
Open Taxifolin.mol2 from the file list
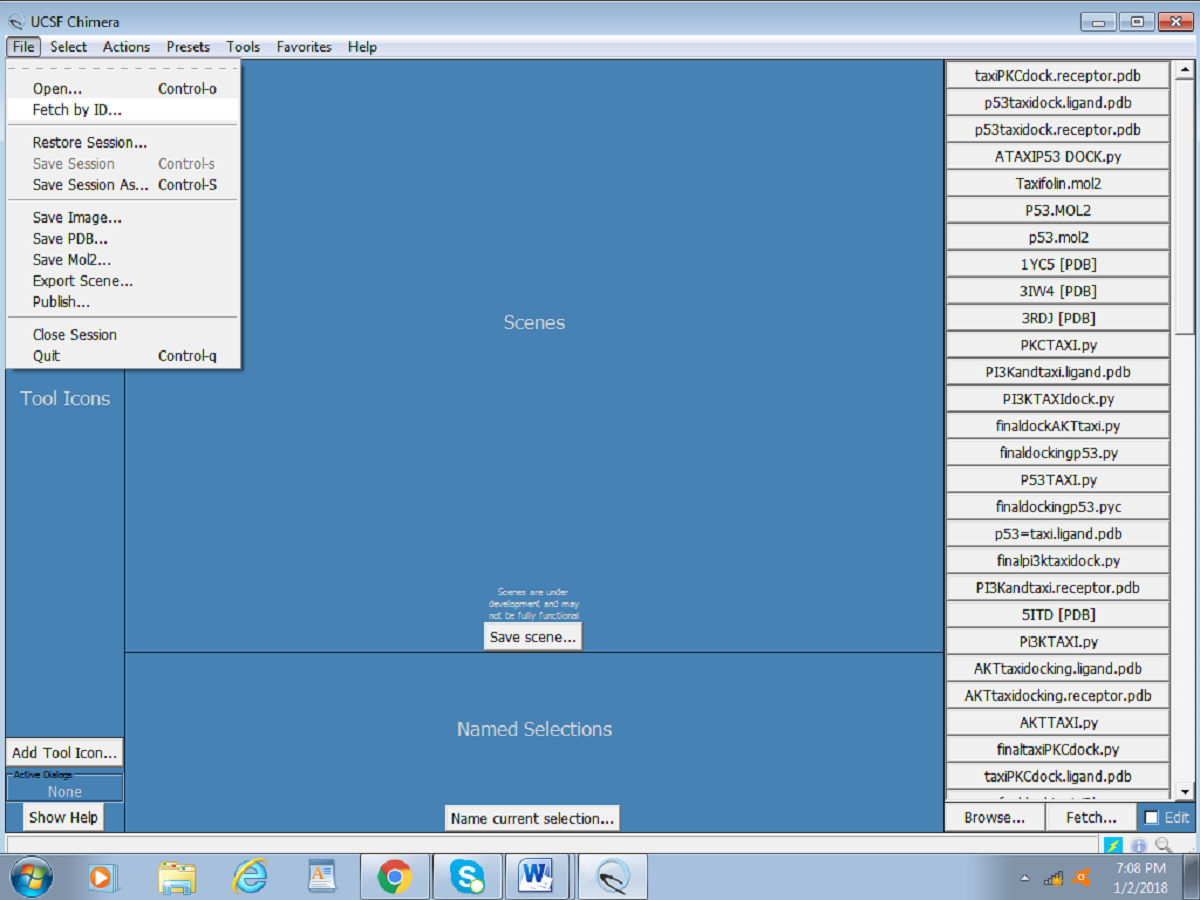click(x=1057, y=183)
